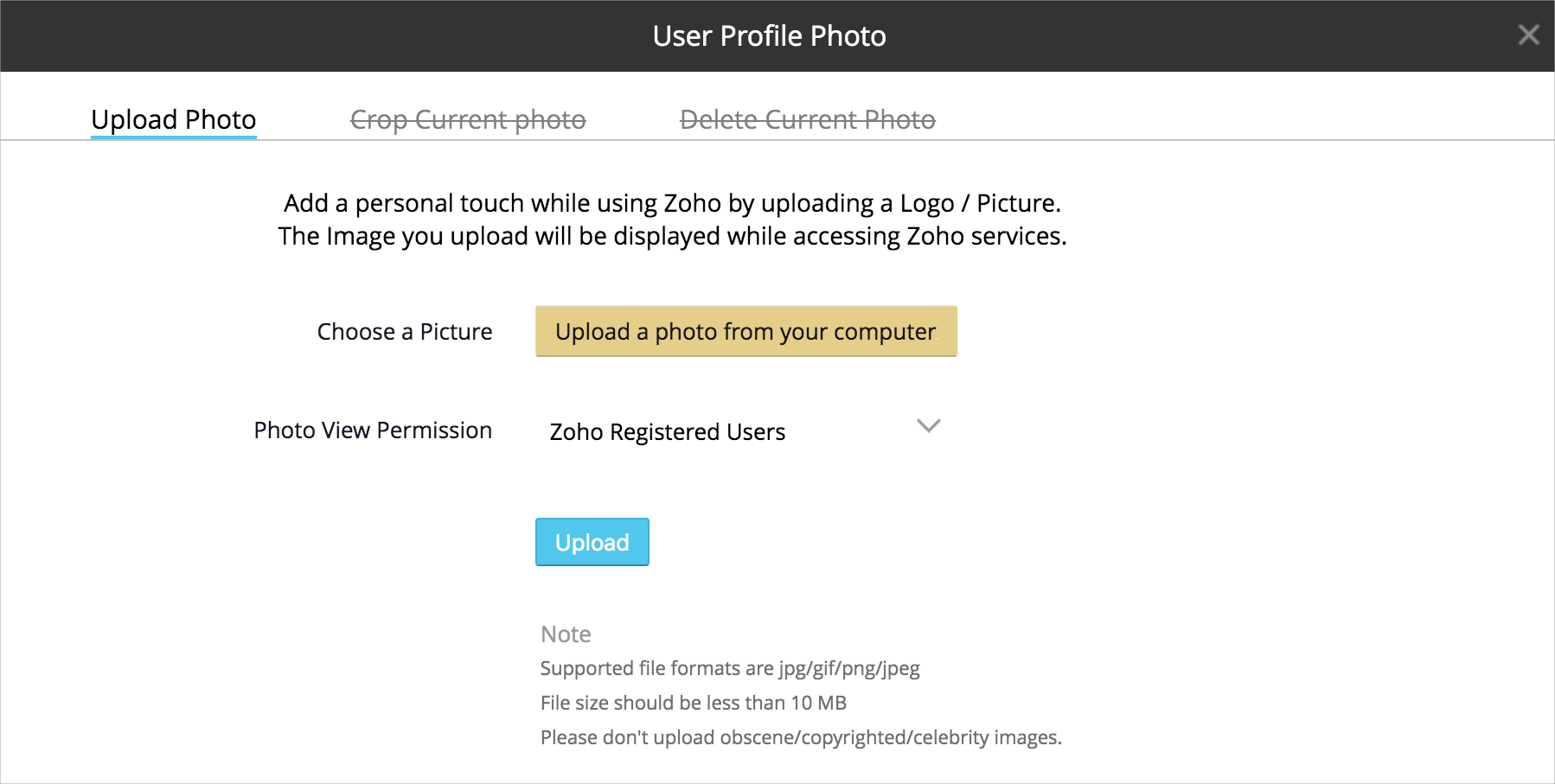Click the Photo View Permission label
This screenshot has height=784, width=1555.
[x=373, y=430]
